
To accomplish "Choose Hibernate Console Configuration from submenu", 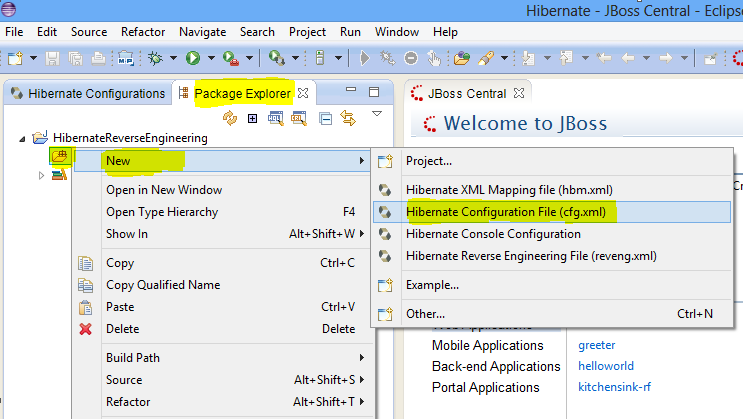I will point(552,234).
